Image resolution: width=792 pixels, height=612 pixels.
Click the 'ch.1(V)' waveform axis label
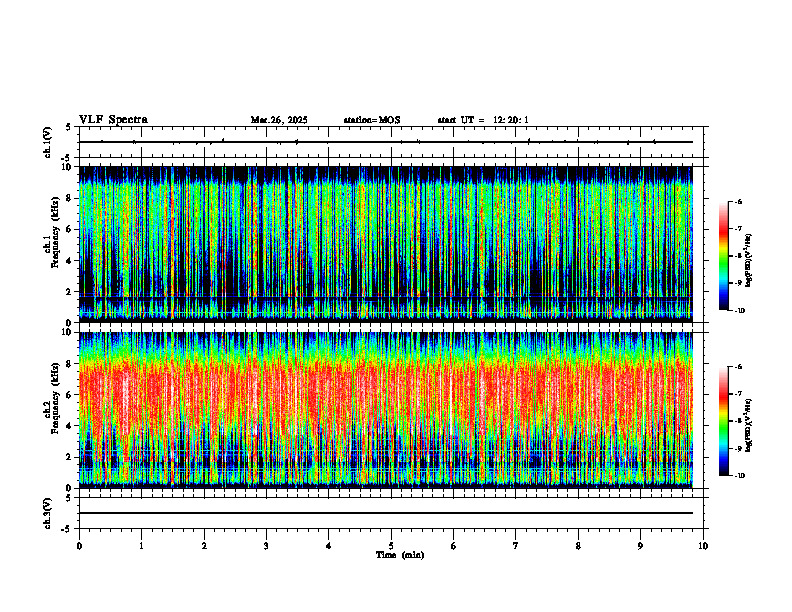tap(48, 142)
